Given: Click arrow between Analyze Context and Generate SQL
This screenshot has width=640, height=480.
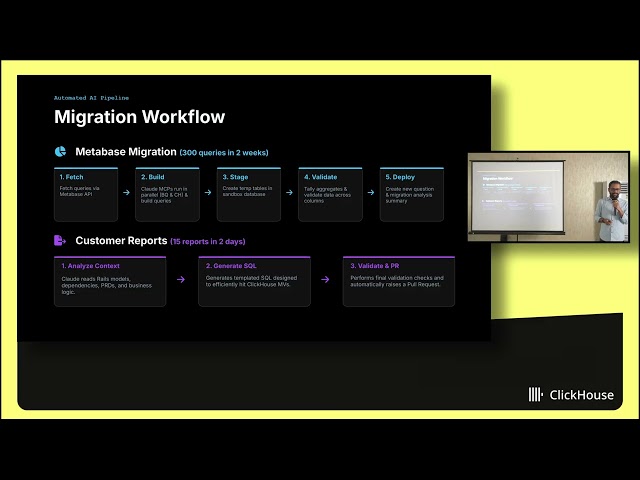Looking at the screenshot, I should pos(181,280).
